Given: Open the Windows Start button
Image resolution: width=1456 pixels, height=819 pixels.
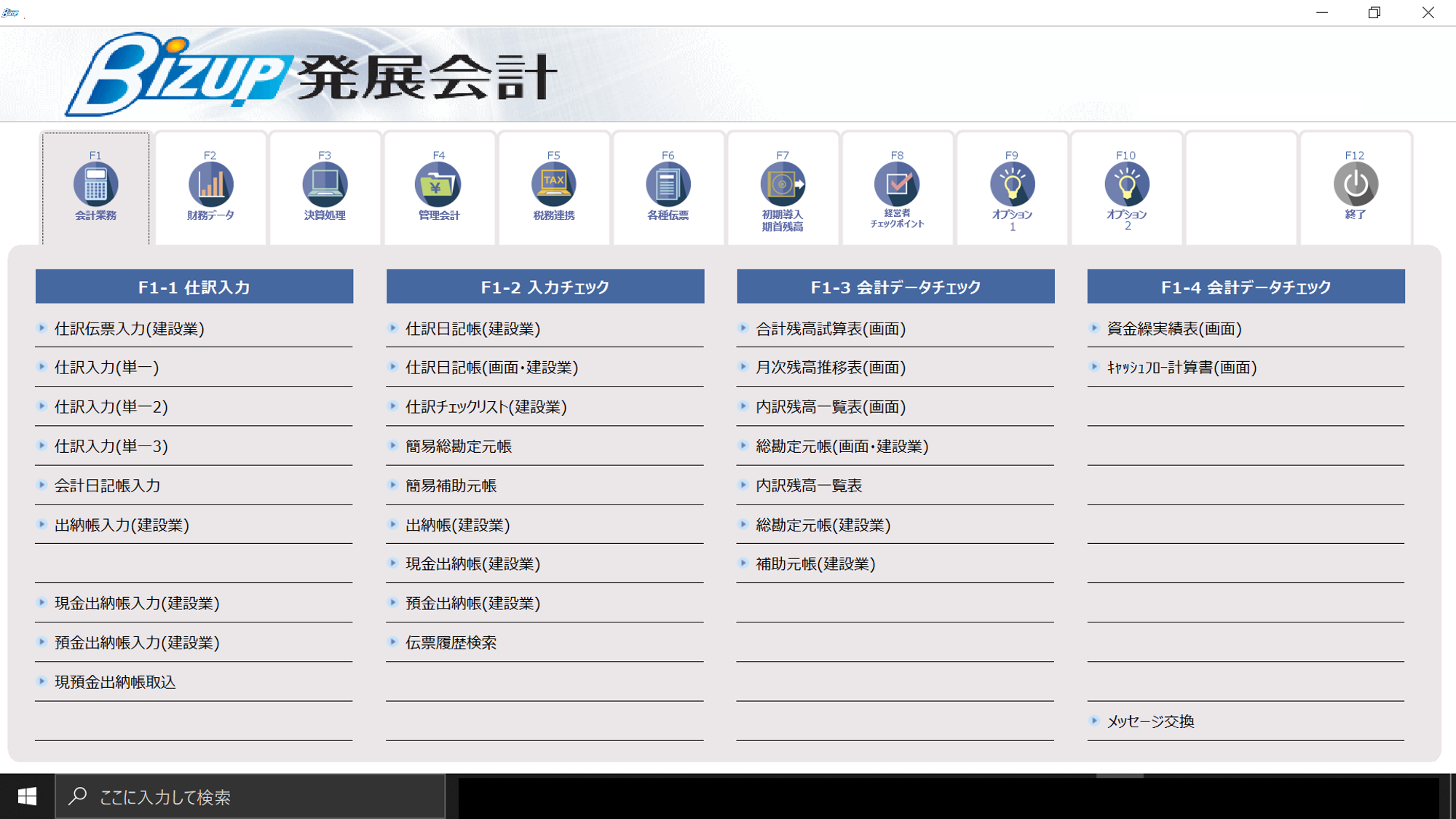Looking at the screenshot, I should 27,797.
